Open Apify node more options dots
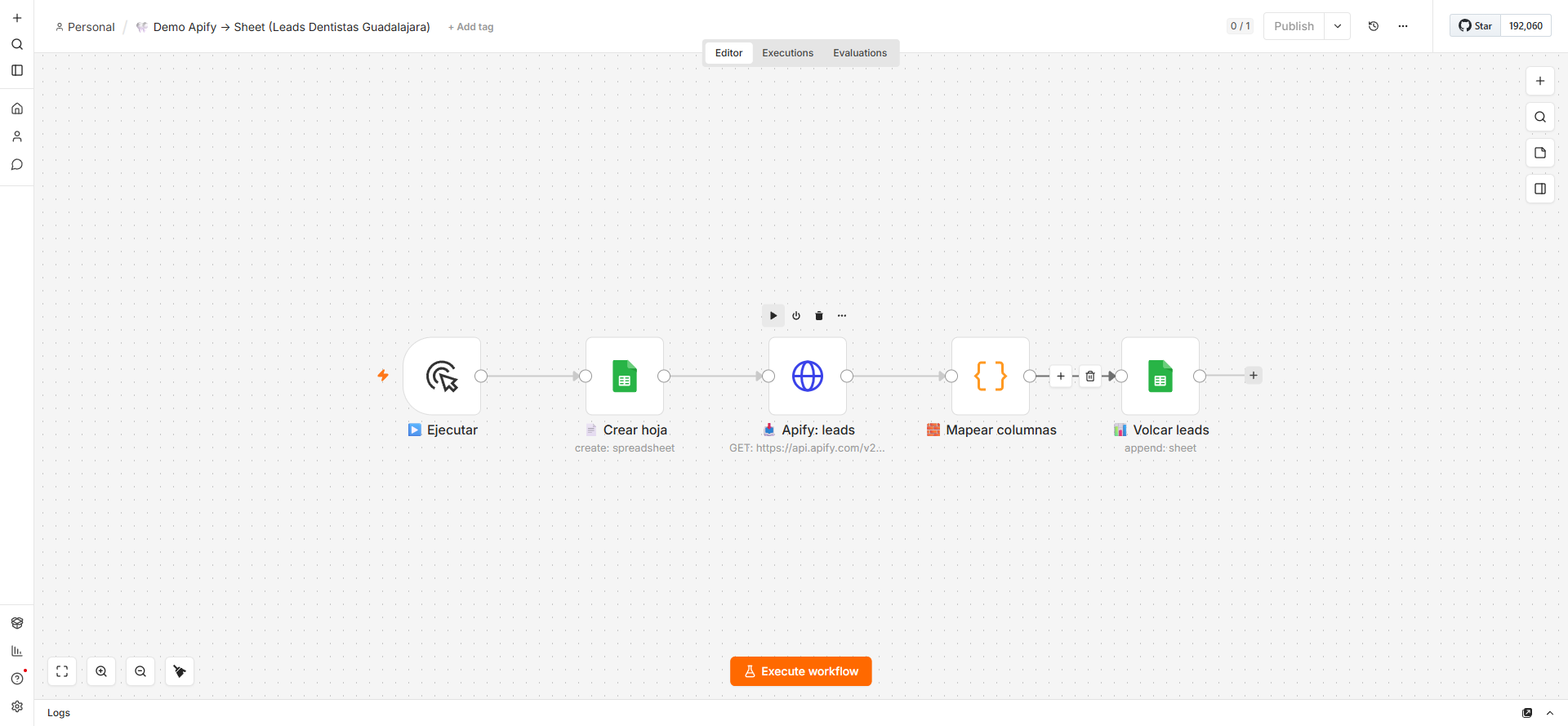The image size is (1568, 726). click(842, 315)
